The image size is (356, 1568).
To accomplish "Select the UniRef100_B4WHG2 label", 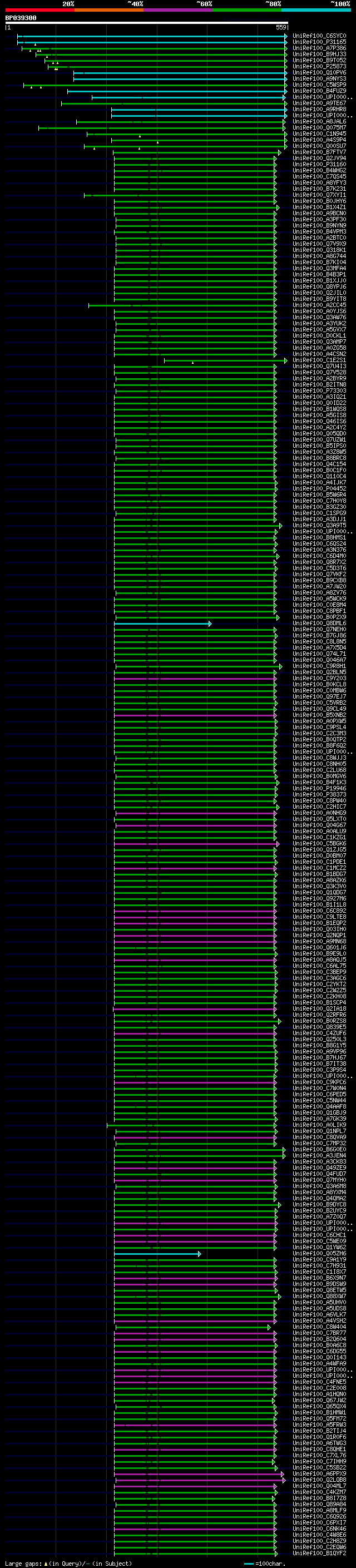I will (x=319, y=170).
